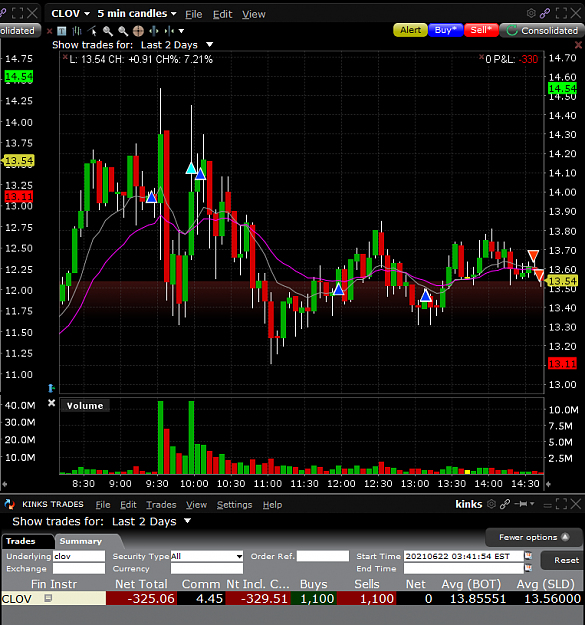Image resolution: width=585 pixels, height=625 pixels.
Task: Click the chart window link group chain icon
Action: (x=545, y=14)
